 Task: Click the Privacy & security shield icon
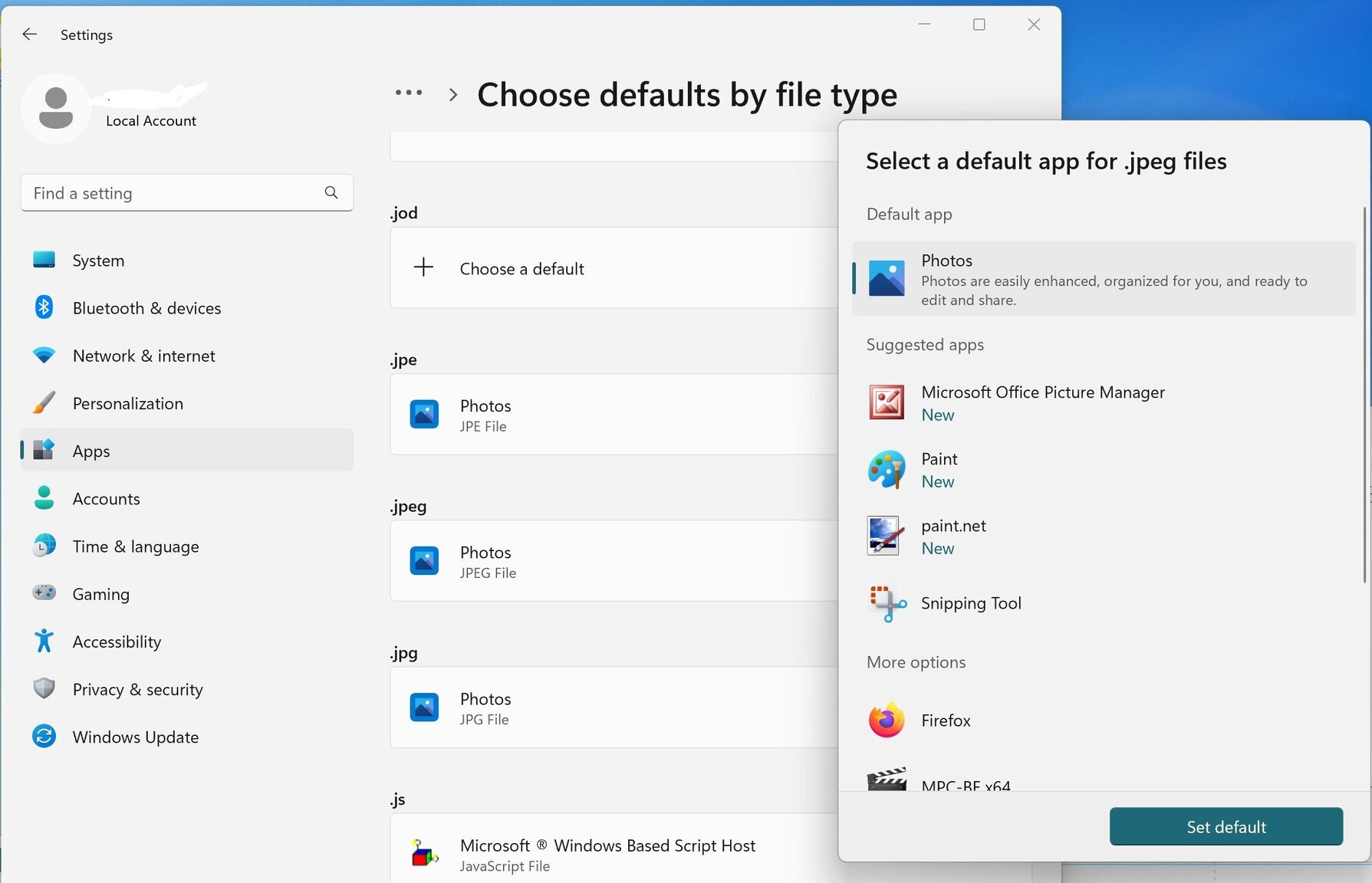pos(44,688)
